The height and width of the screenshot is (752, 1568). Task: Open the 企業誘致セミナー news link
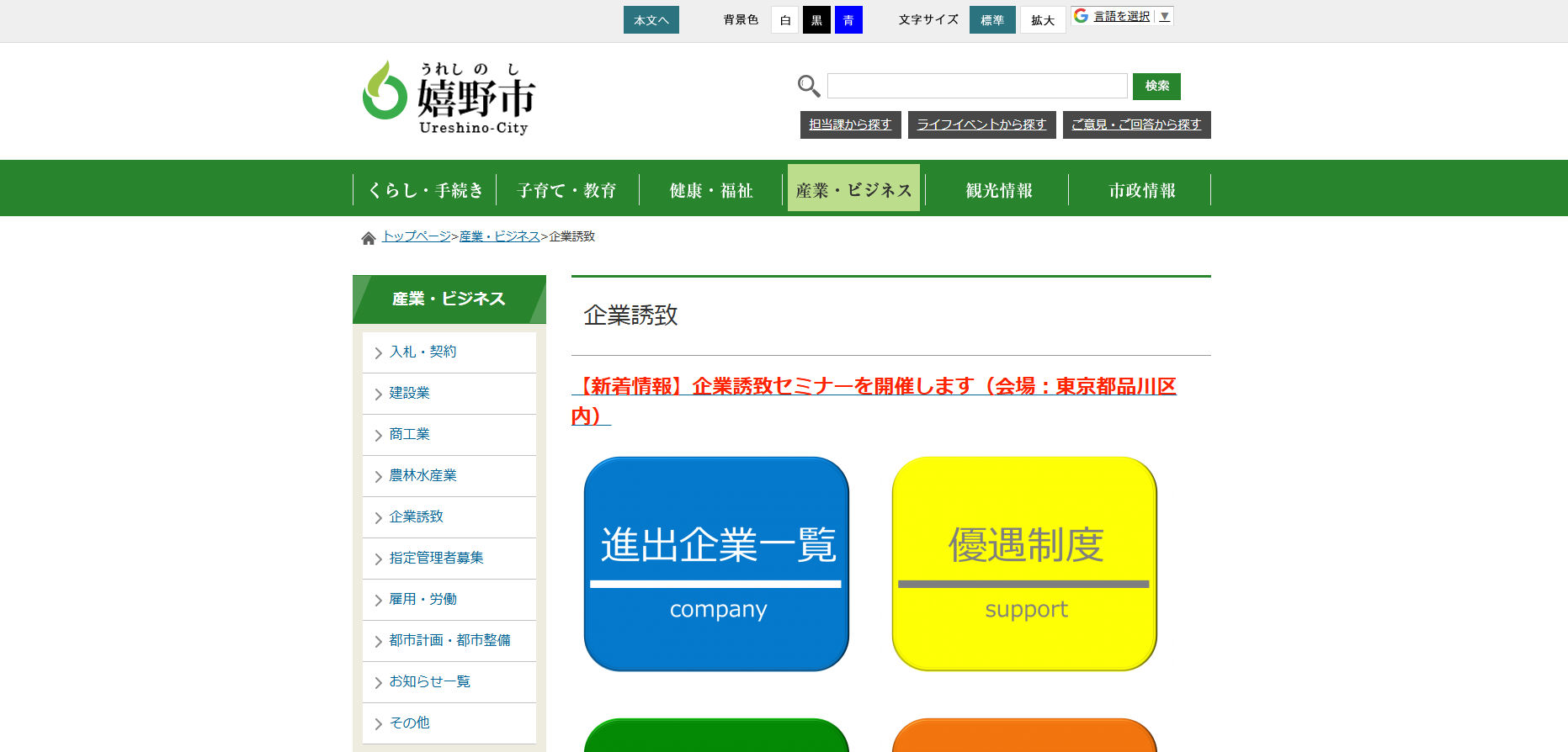coord(874,401)
